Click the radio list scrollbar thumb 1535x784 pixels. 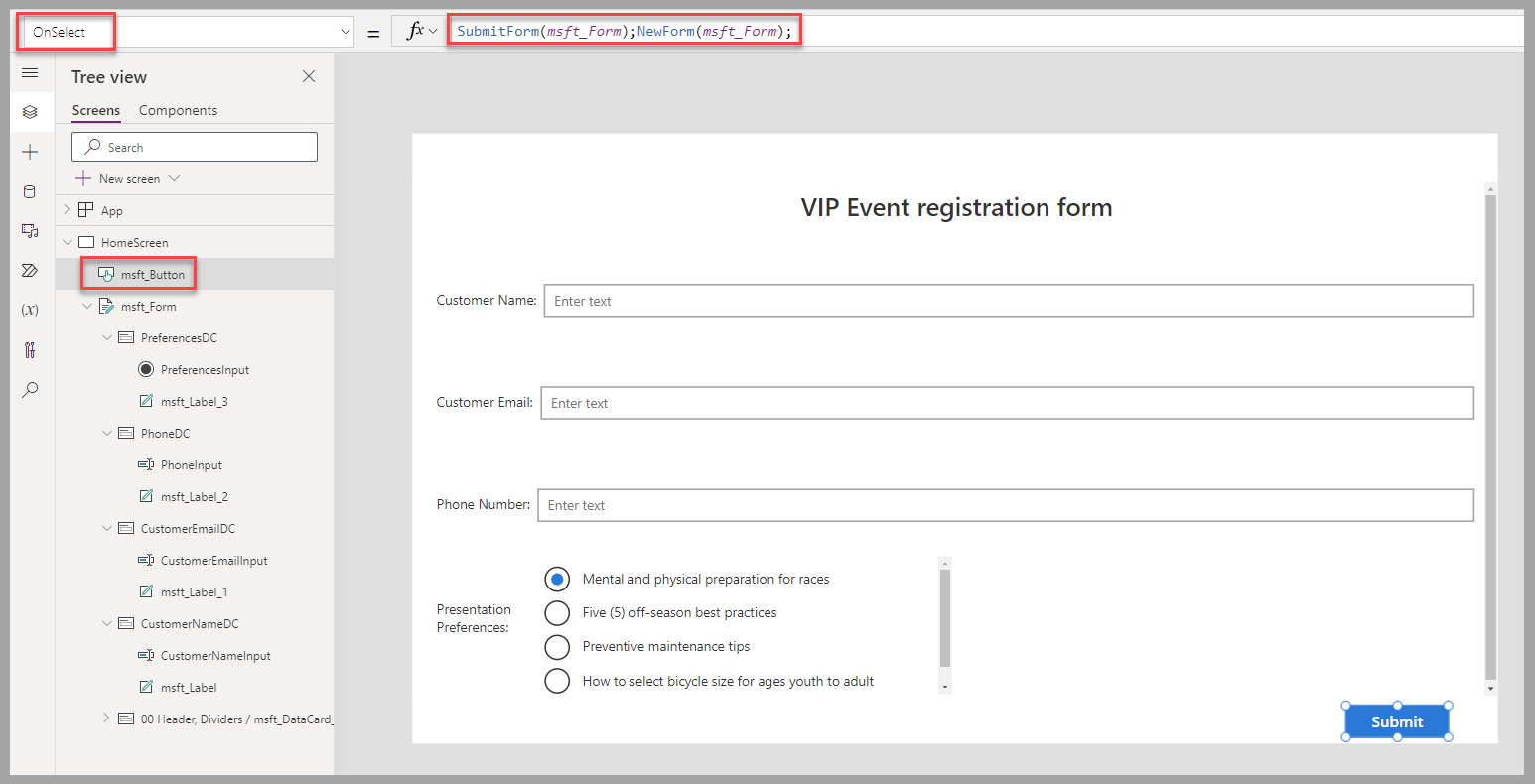point(945,617)
